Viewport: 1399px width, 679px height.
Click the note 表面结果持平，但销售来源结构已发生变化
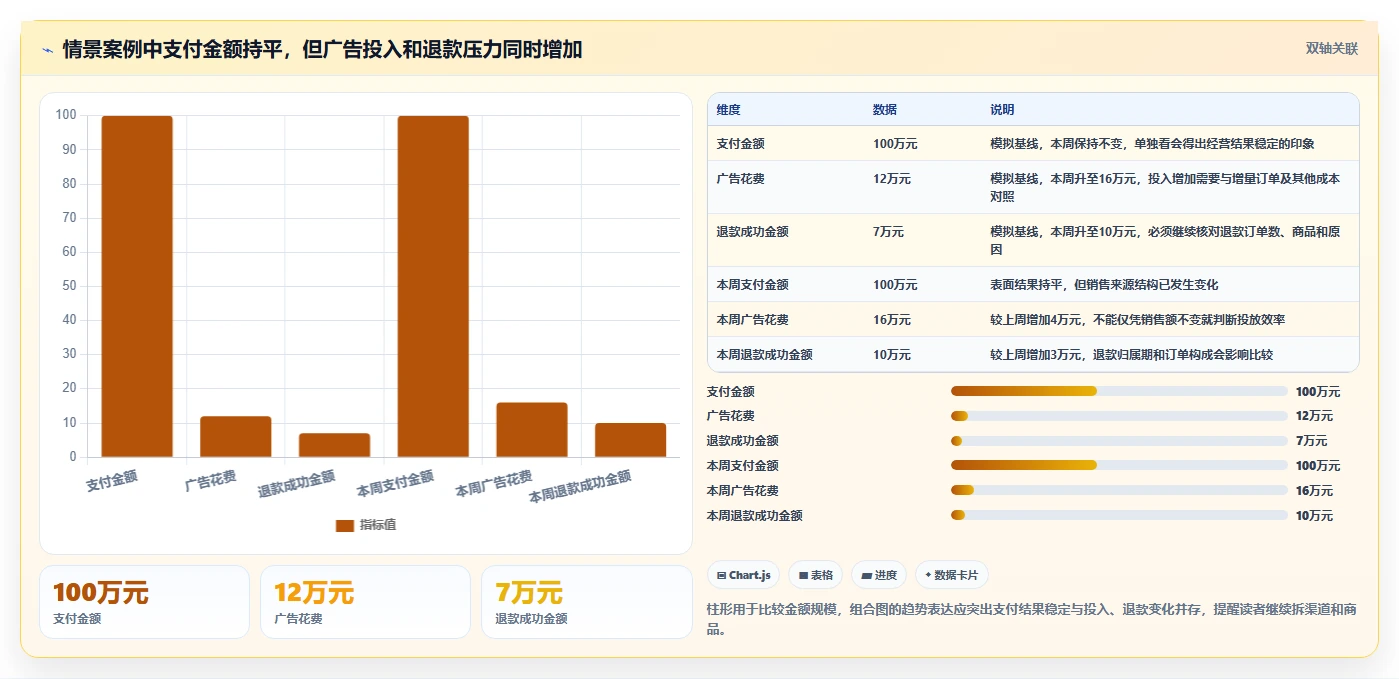coord(1104,285)
